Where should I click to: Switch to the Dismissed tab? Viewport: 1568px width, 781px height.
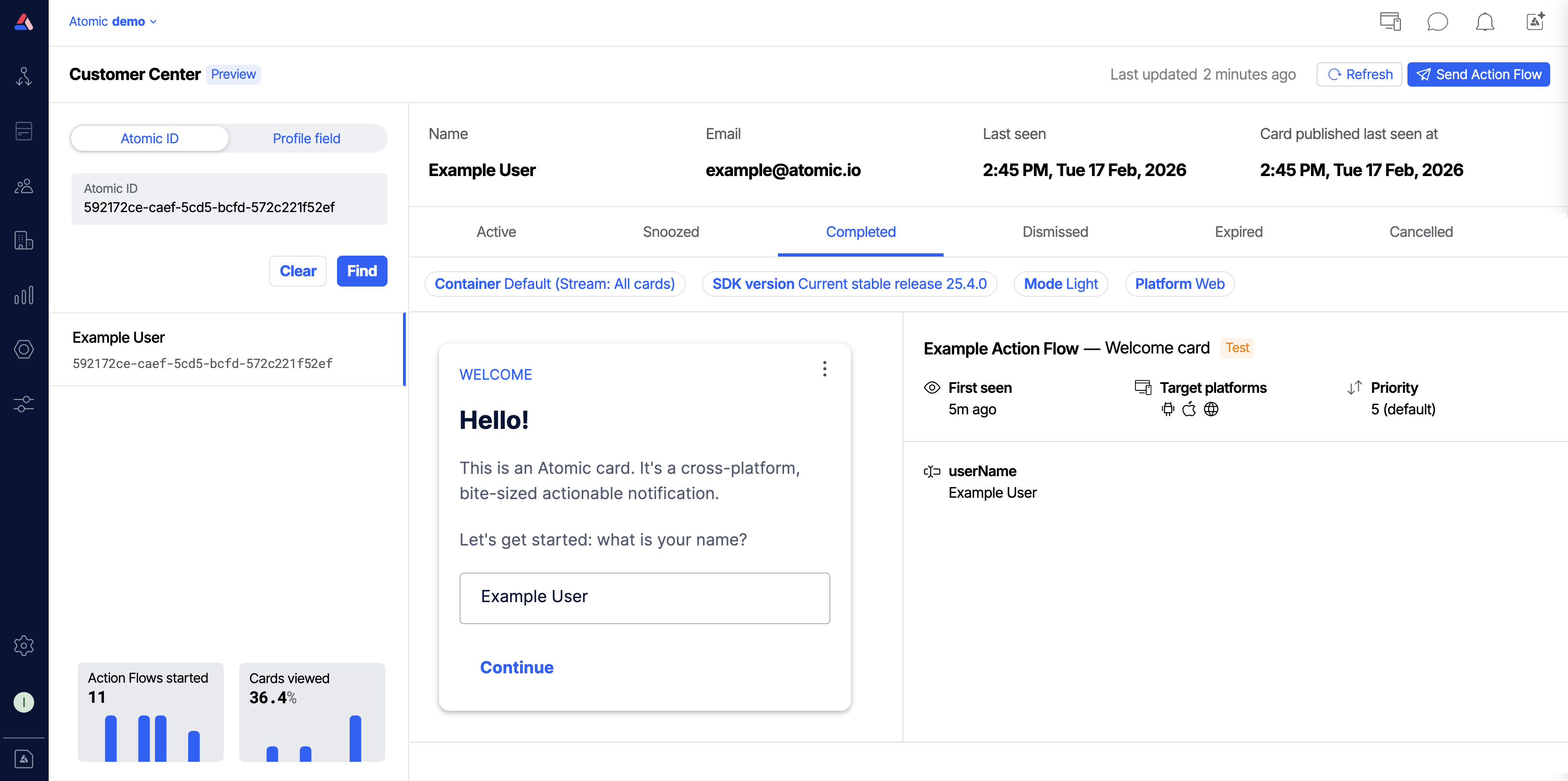click(1055, 232)
